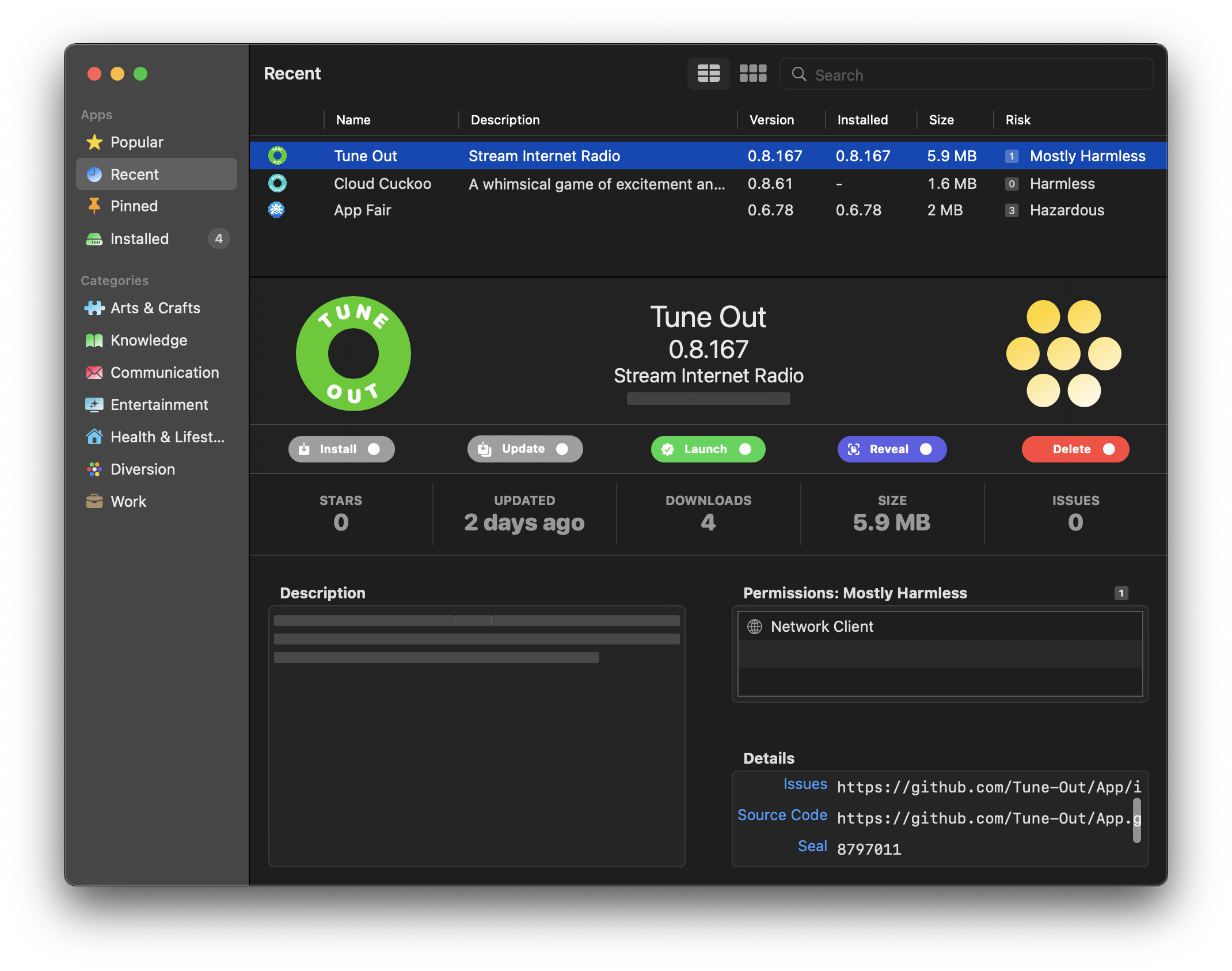Click the large Tune Out logo
Screen dimensions: 1232x971
tap(353, 353)
